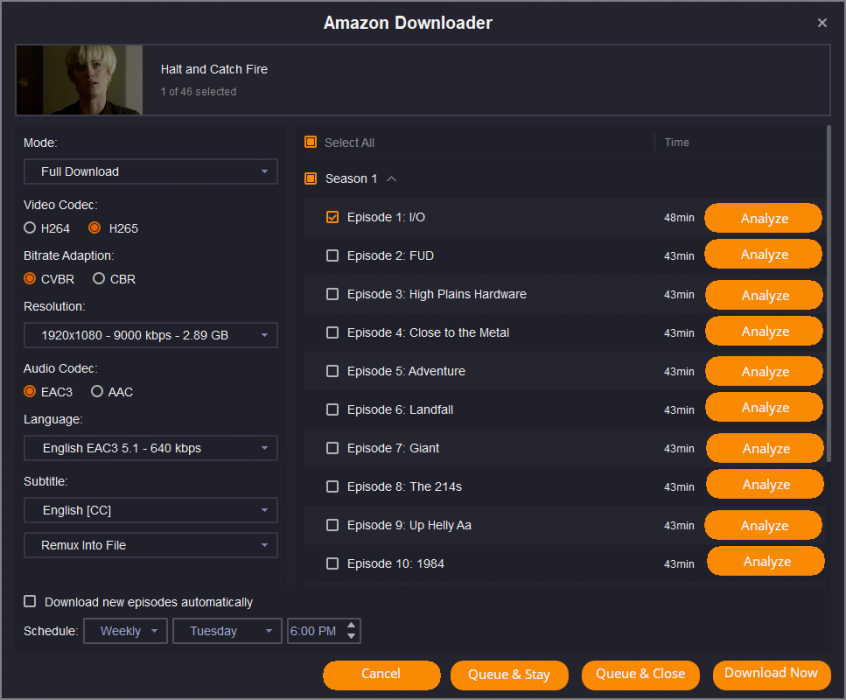The width and height of the screenshot is (846, 700).
Task: Open the Mode dropdown
Action: [151, 172]
